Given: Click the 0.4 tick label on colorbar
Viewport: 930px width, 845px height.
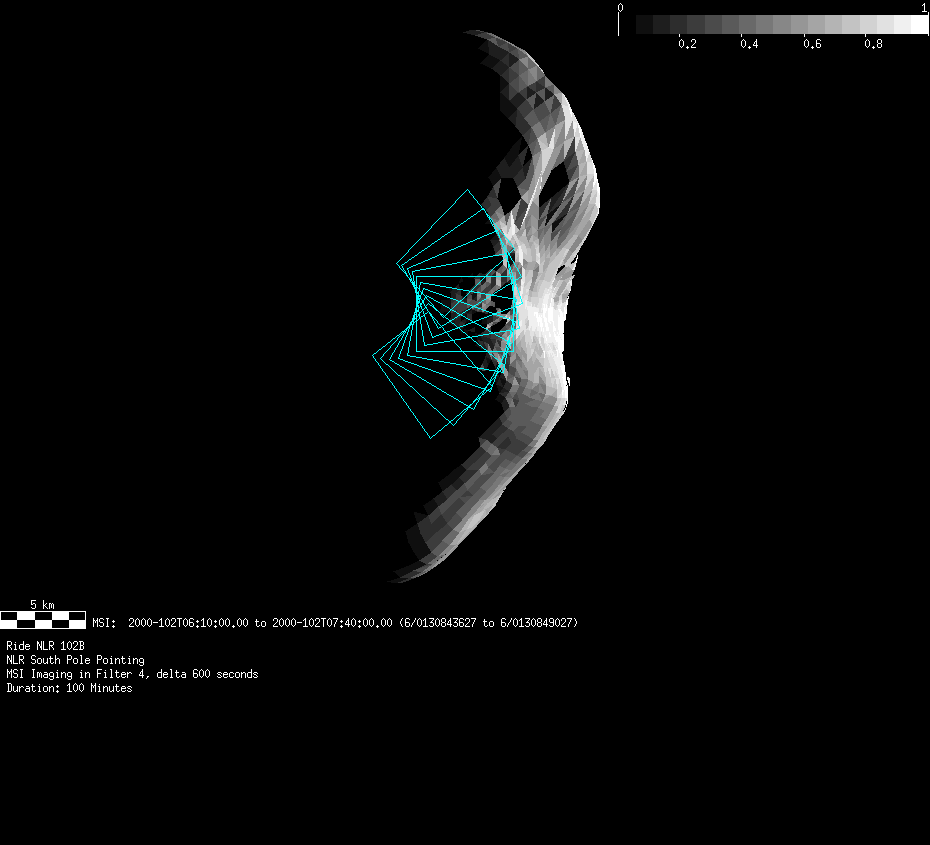Looking at the screenshot, I should coord(749,45).
